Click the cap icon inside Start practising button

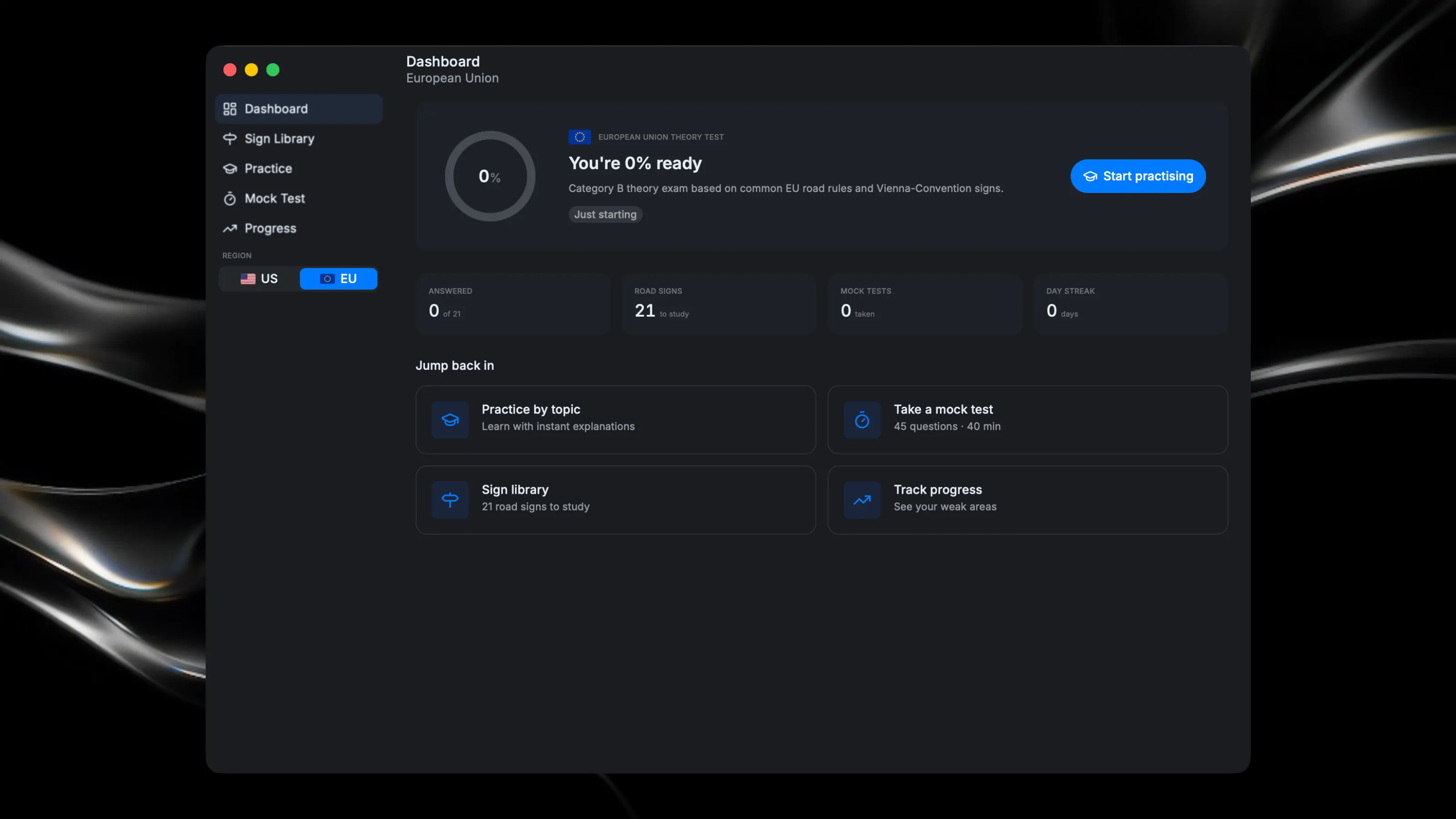1090,177
